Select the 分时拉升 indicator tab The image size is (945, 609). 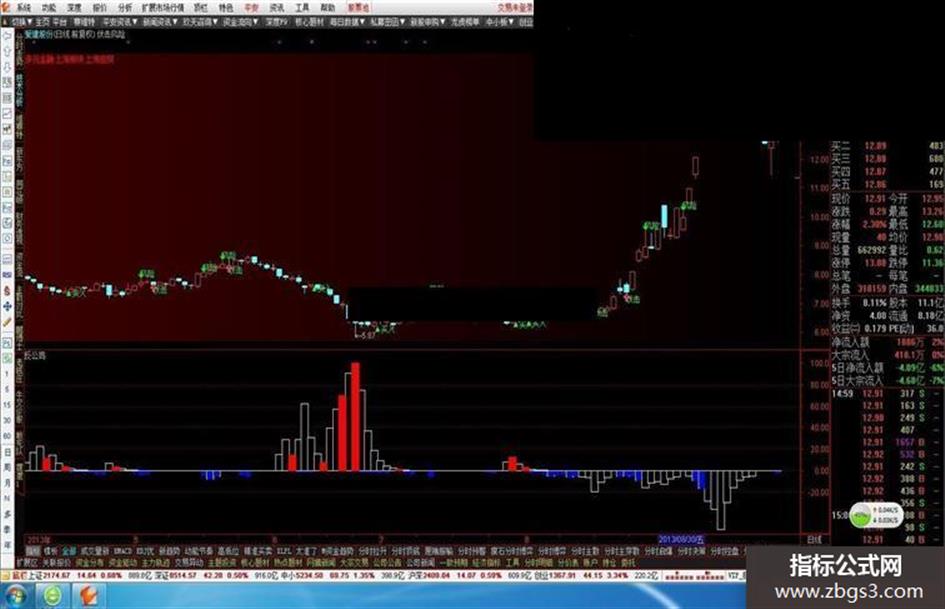pos(372,551)
